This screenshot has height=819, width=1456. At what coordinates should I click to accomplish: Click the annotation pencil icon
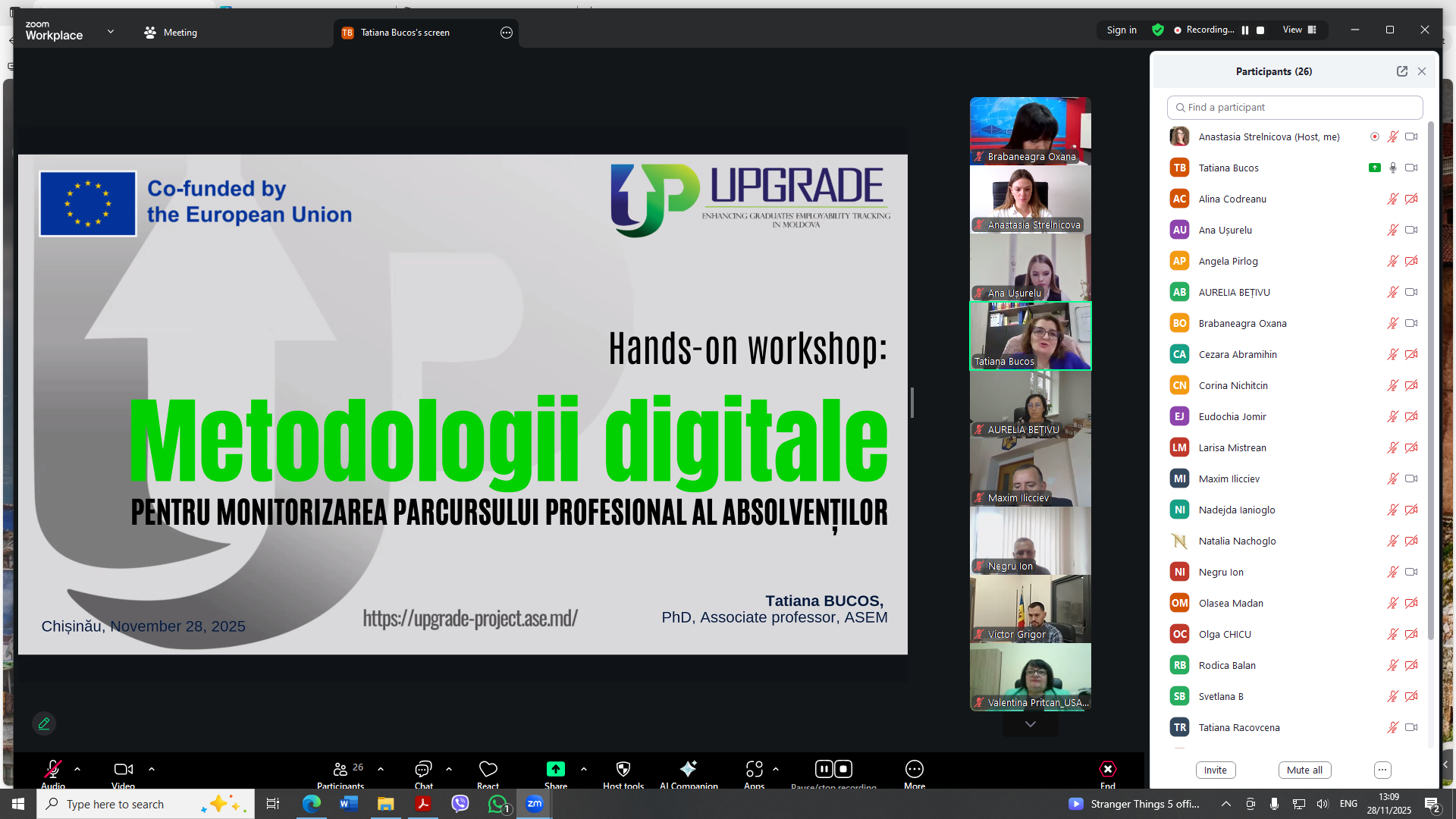click(44, 723)
